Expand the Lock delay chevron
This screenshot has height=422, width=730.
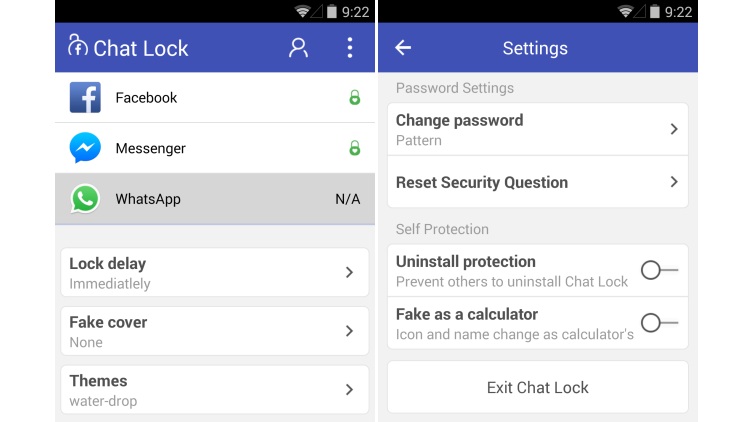[x=350, y=272]
